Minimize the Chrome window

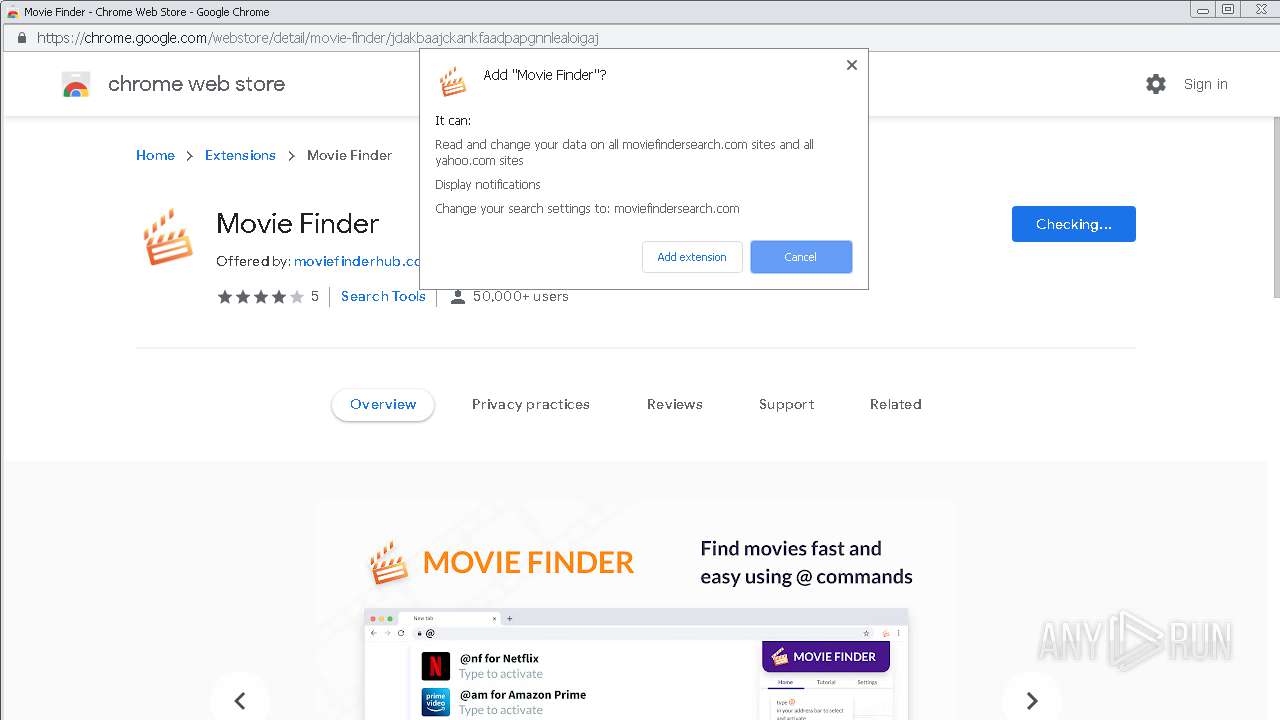pos(1203,9)
